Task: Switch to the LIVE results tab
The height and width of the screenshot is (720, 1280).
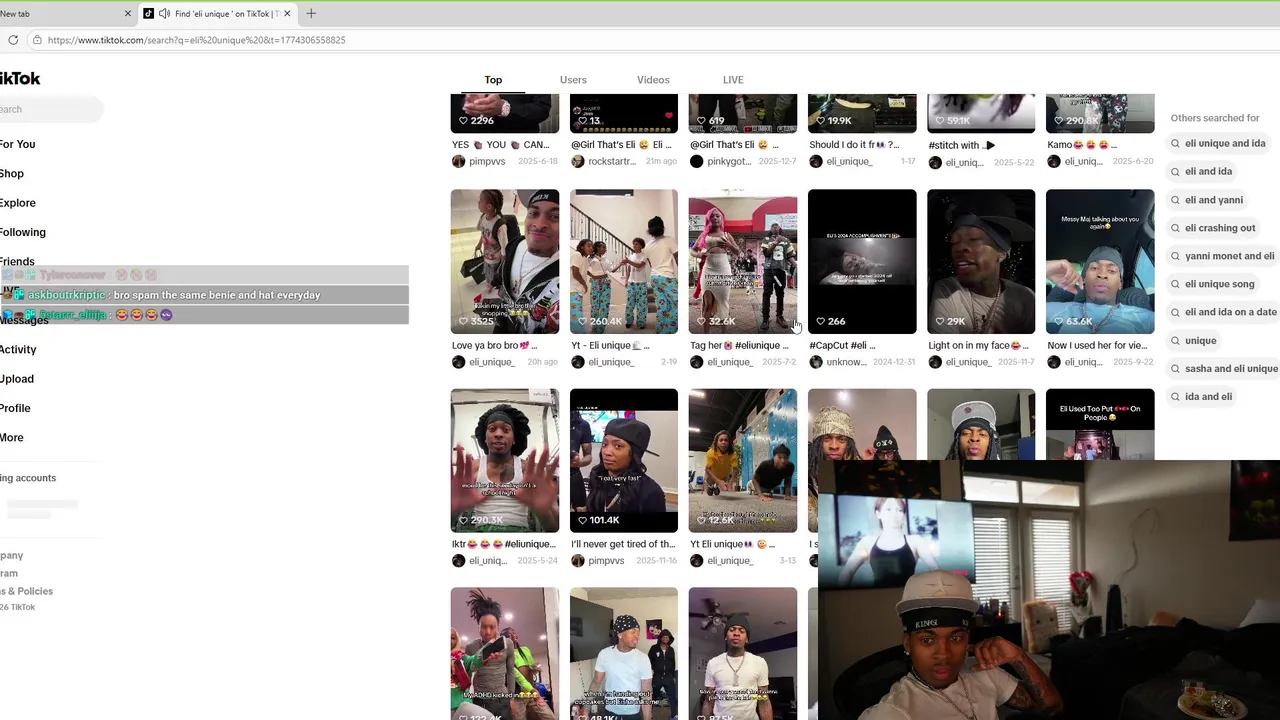Action: coord(733,80)
